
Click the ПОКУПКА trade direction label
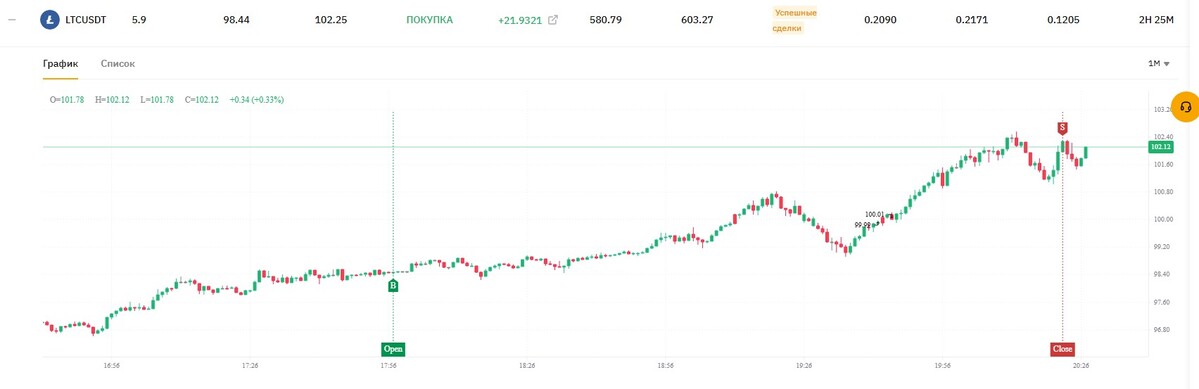[429, 20]
